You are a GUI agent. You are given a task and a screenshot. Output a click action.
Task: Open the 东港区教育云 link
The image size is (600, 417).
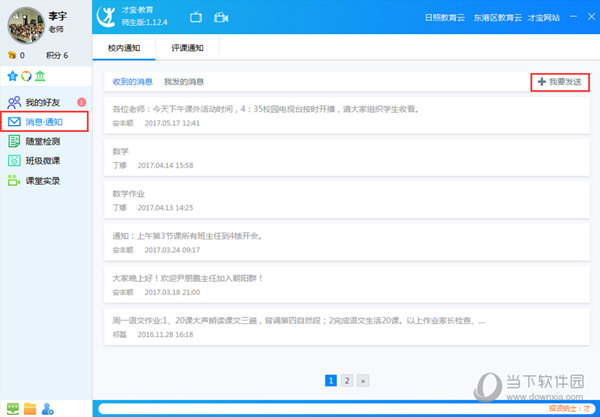tap(497, 18)
